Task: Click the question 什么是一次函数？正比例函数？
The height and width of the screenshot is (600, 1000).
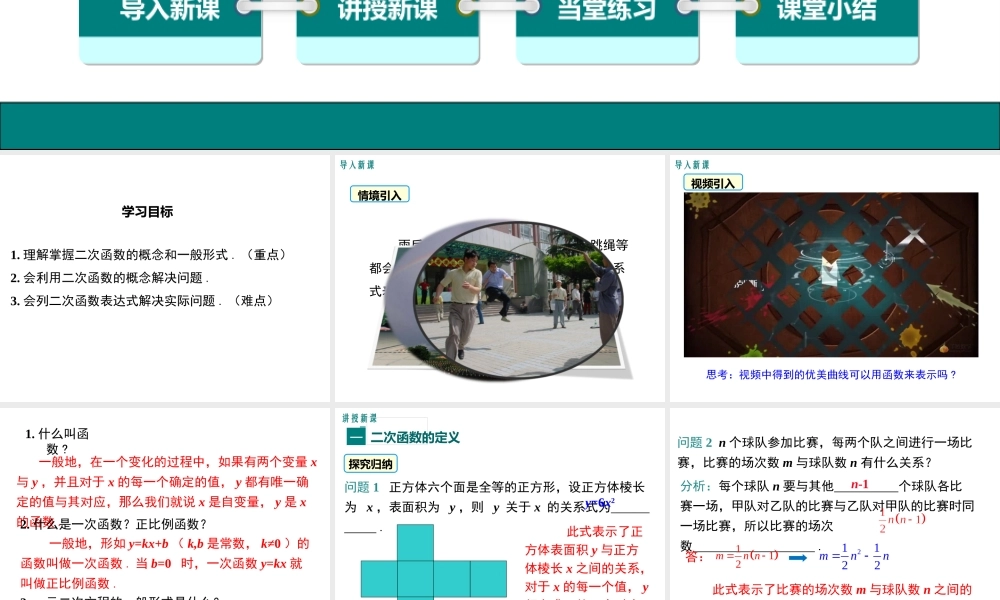Action: point(114,524)
